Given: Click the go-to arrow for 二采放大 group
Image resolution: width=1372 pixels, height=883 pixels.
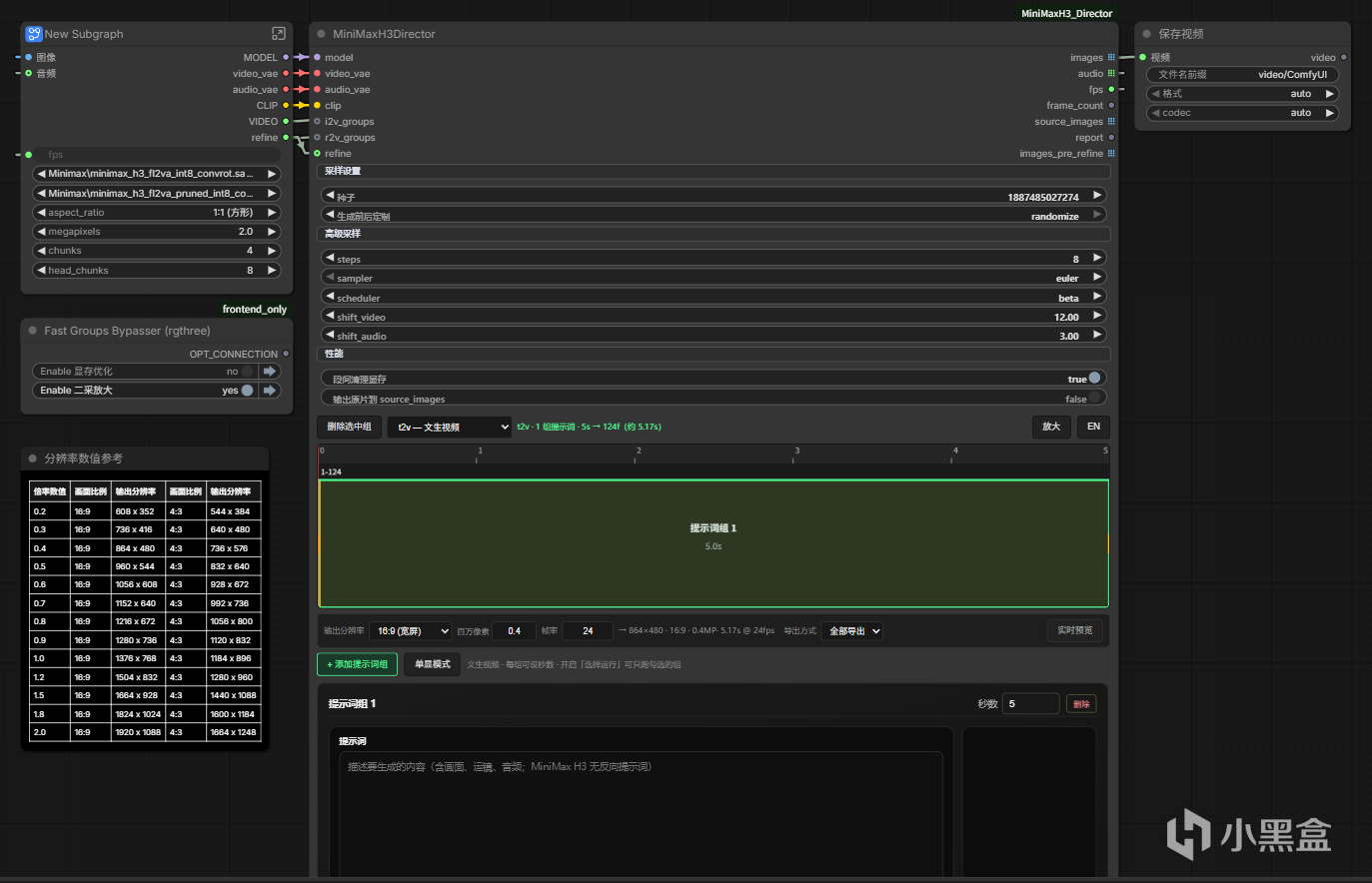Looking at the screenshot, I should click(270, 390).
